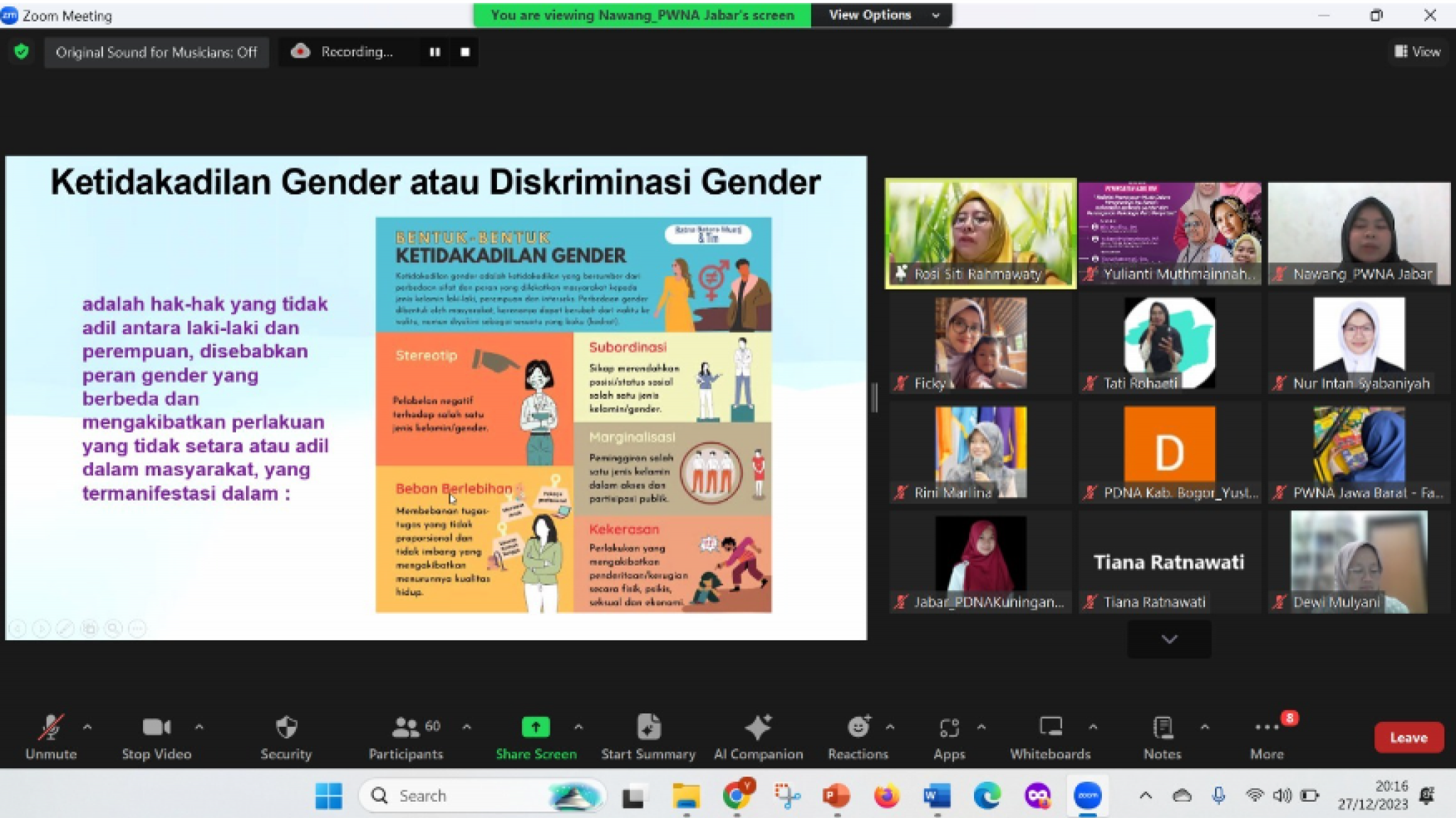The height and width of the screenshot is (818, 1456).
Task: Open the AI Companion sparkle icon
Action: (758, 728)
